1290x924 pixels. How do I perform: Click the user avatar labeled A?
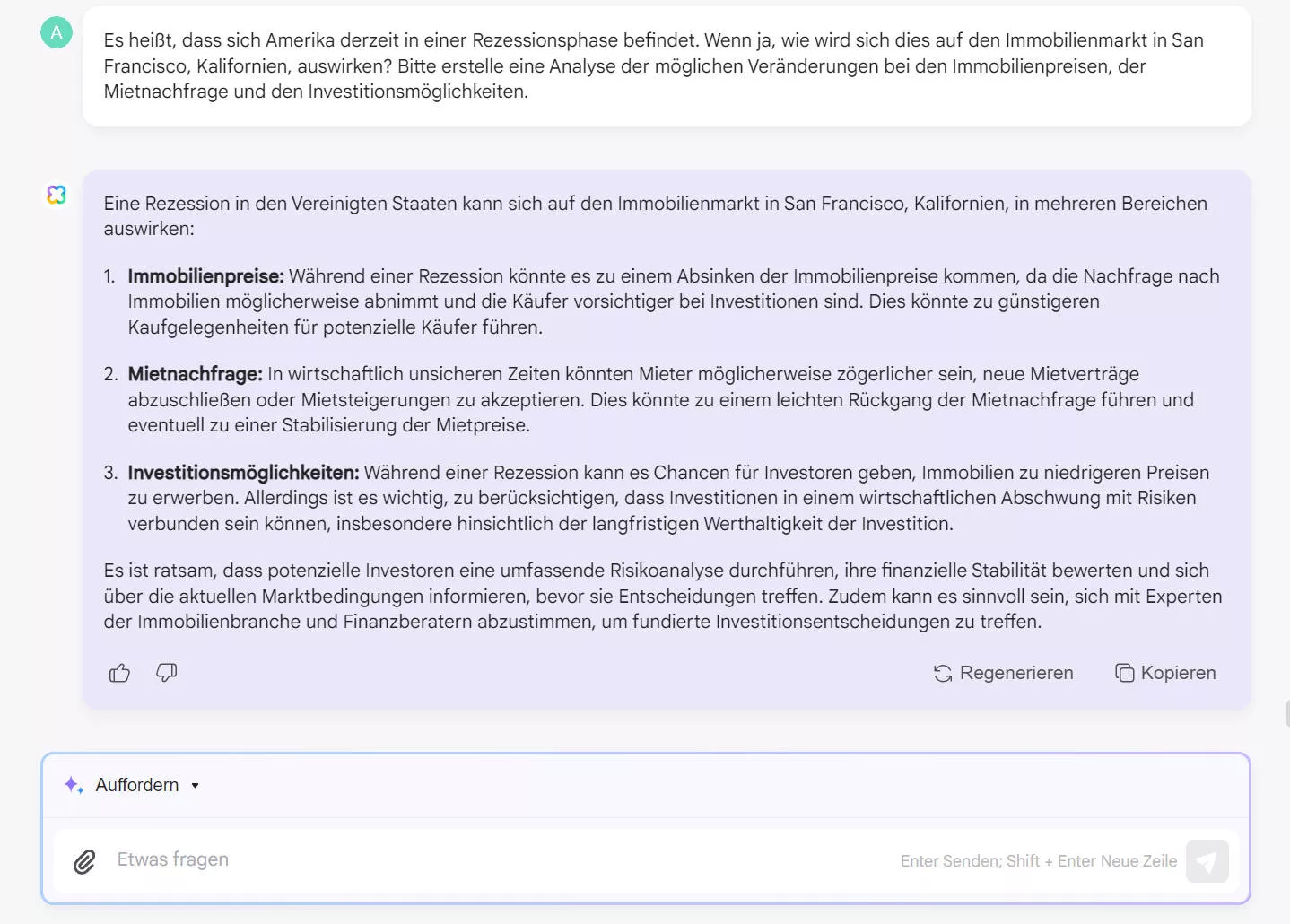pyautogui.click(x=56, y=32)
